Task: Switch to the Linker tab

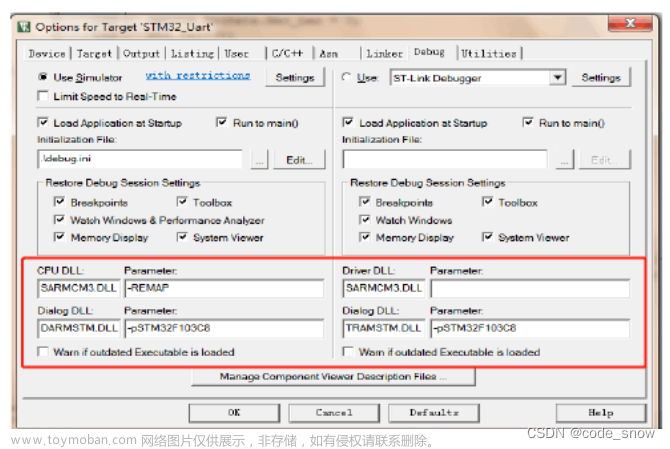Action: point(384,53)
